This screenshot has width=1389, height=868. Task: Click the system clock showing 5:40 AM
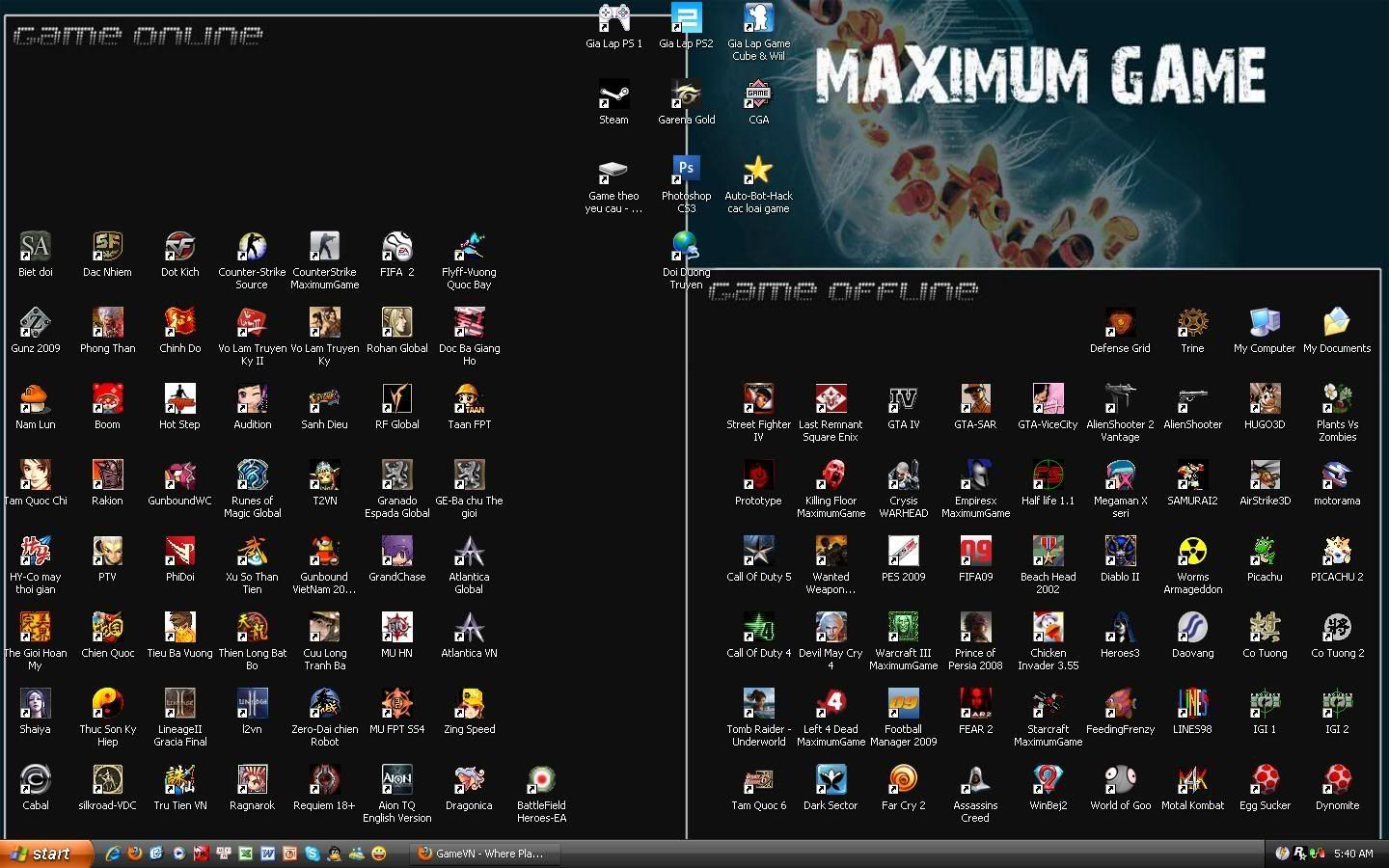coord(1353,854)
